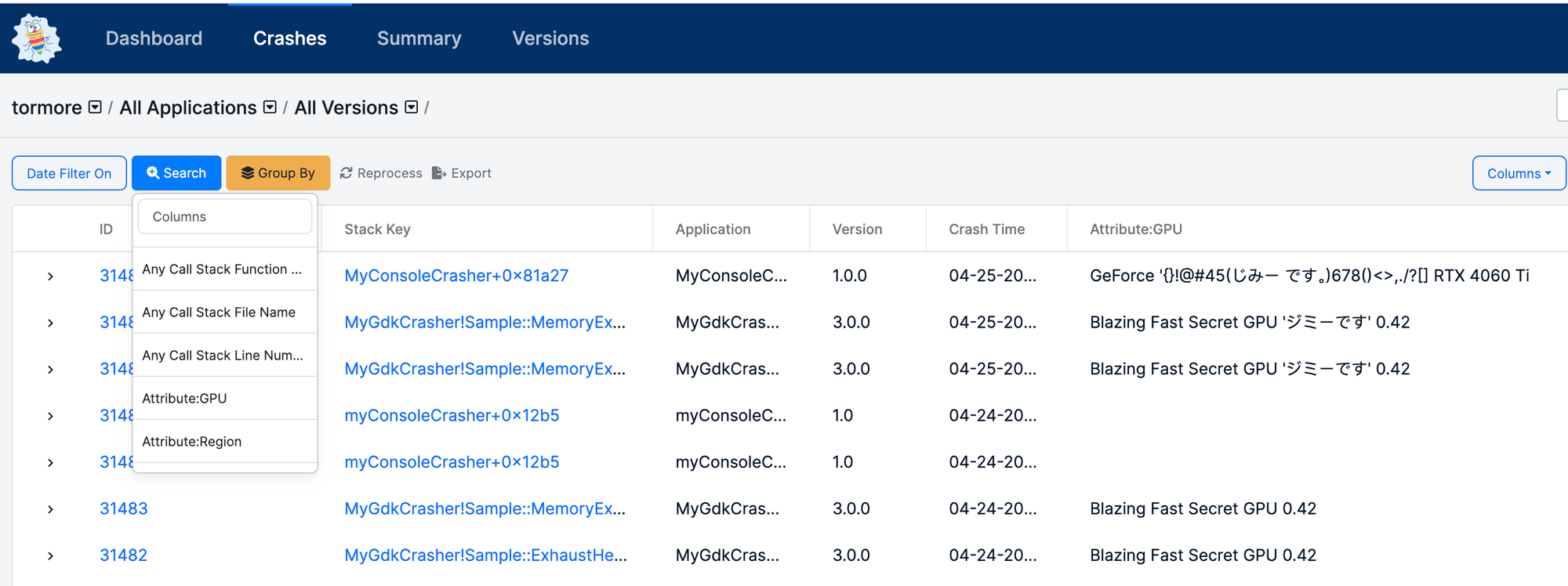Expand the row for crash 31483
Image resolution: width=1568 pixels, height=586 pixels.
coord(50,509)
